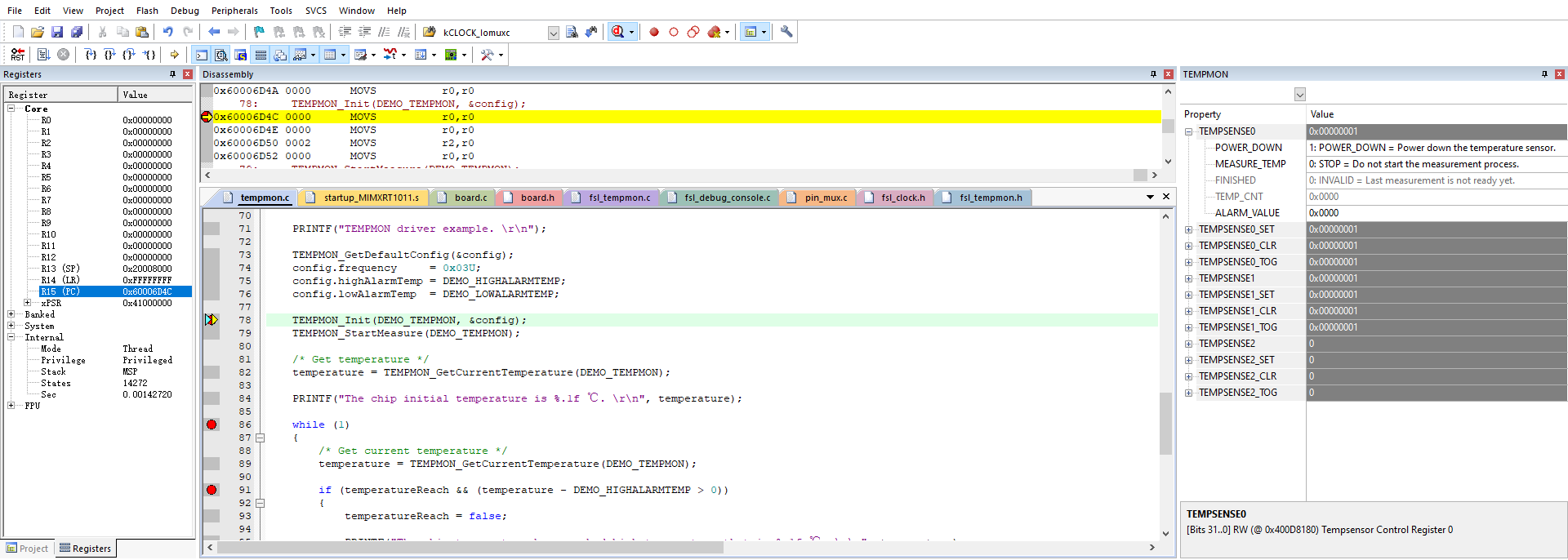Viewport: 1568px width, 560px height.
Task: Open the Memory window icon
Action: point(330,55)
